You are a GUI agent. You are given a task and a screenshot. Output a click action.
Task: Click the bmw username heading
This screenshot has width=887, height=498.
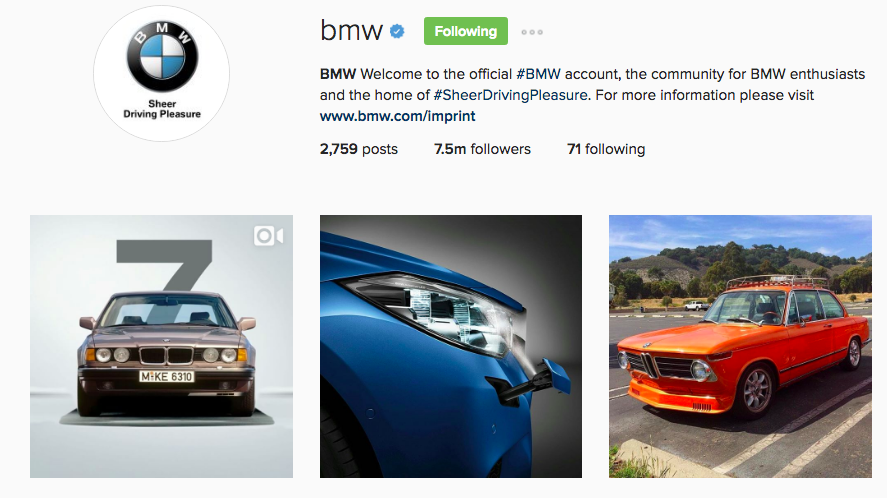(351, 31)
